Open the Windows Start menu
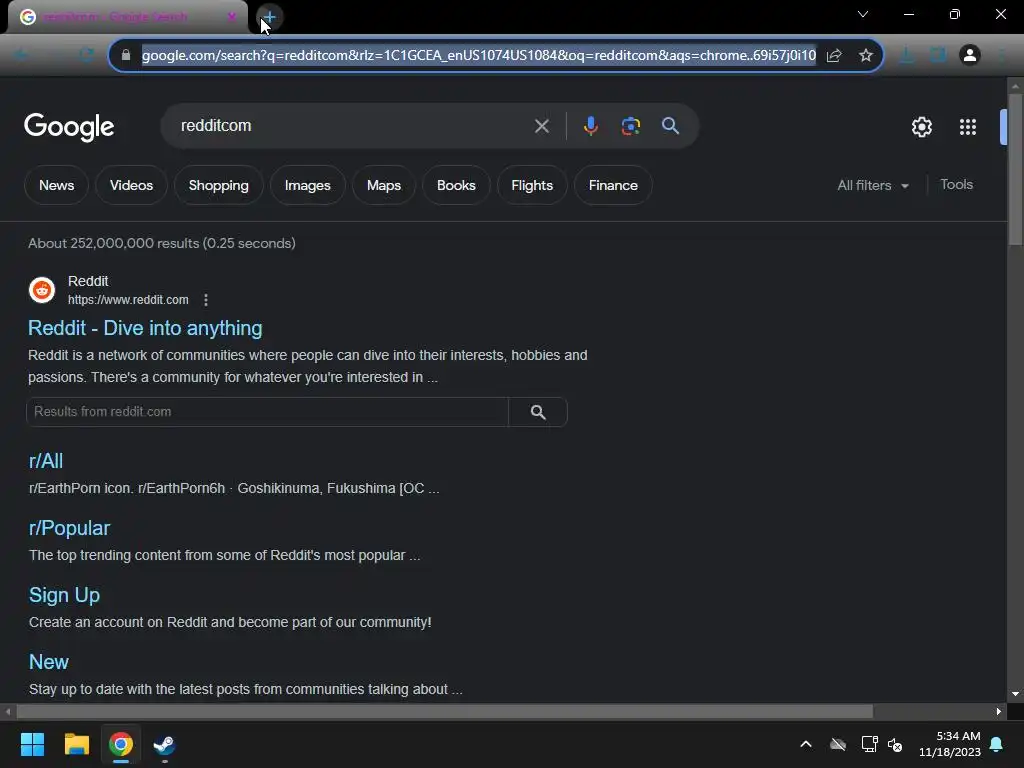 (32, 744)
